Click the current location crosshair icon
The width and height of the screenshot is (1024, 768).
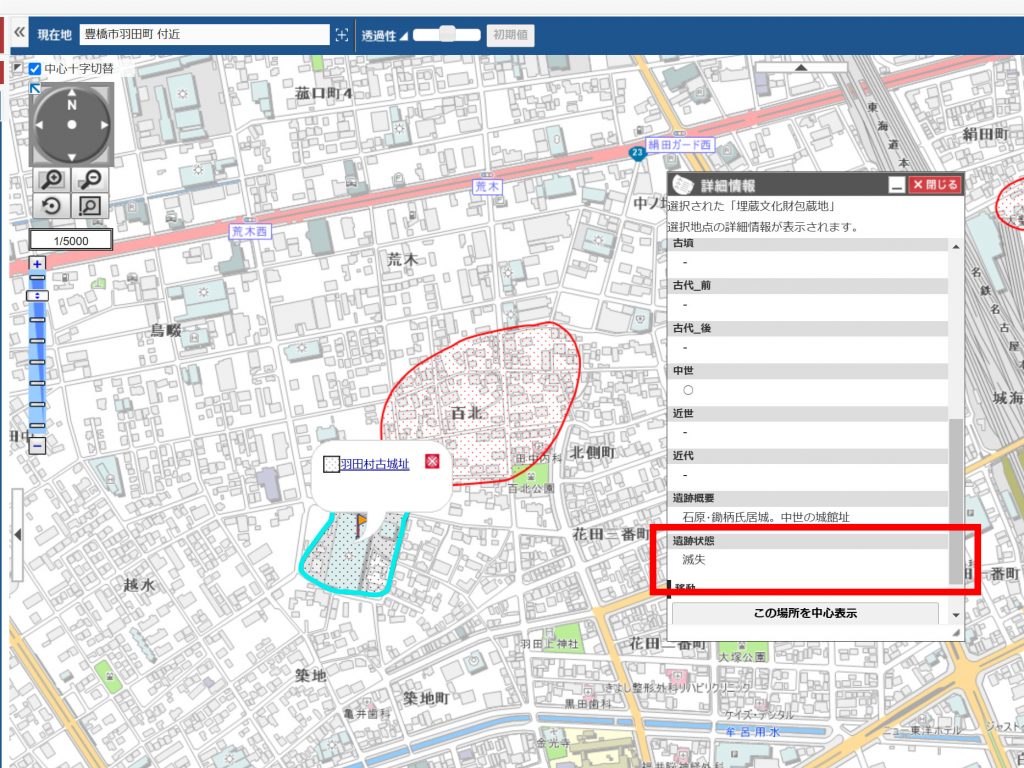(x=342, y=35)
